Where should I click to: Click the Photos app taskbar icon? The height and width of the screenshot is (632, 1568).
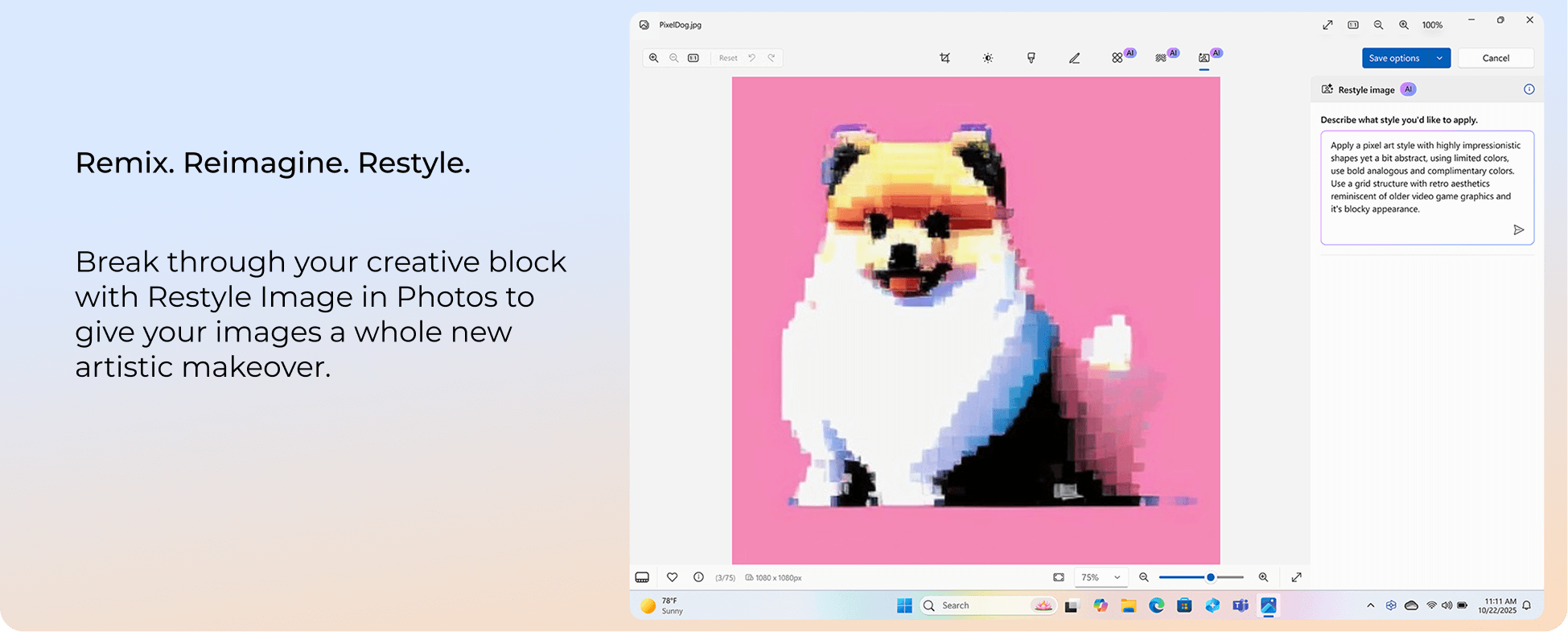coord(1269,605)
